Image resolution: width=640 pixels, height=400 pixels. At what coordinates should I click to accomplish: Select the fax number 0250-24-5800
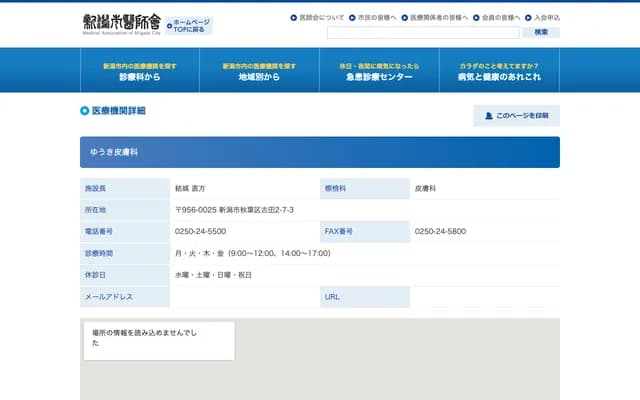440,231
